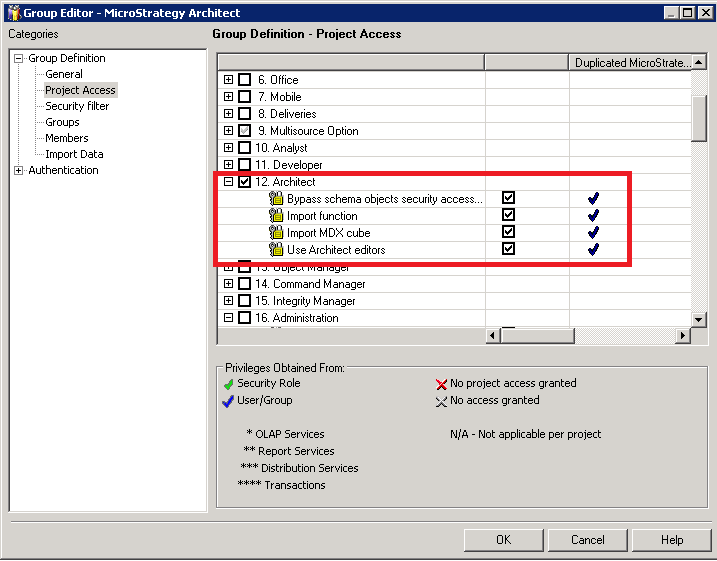
Task: Uncheck the Use Architect editors checkbox
Action: tap(508, 248)
